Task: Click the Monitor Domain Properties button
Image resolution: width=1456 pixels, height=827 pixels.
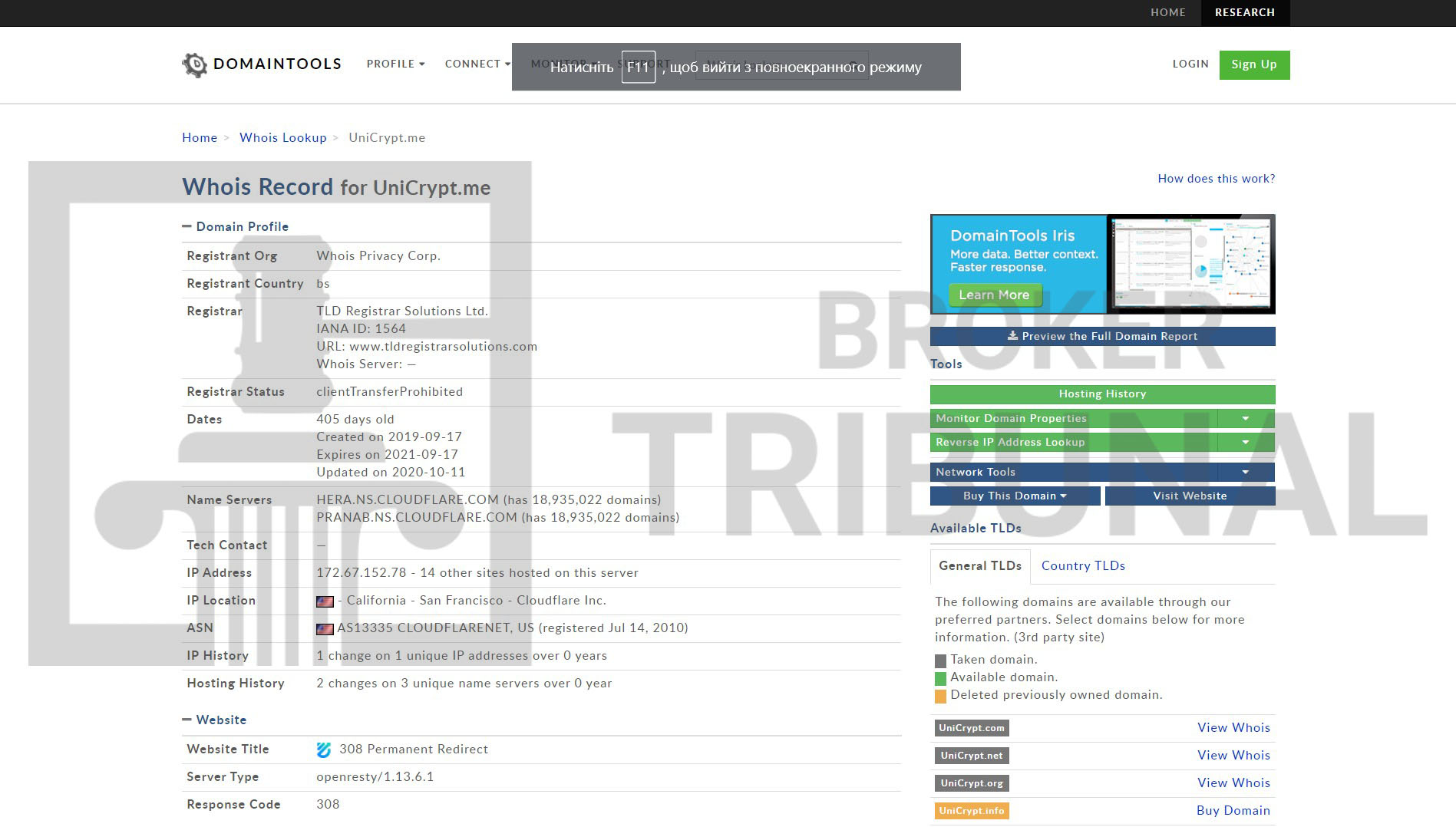Action: click(1073, 418)
